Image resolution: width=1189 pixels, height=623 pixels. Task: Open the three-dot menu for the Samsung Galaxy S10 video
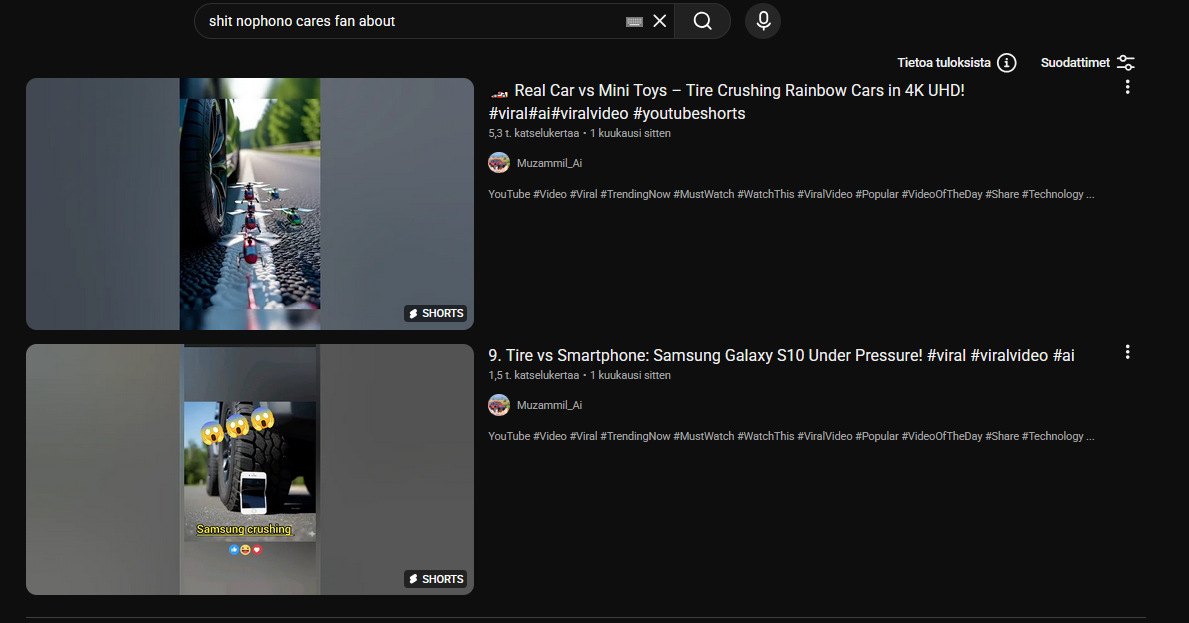(x=1127, y=352)
